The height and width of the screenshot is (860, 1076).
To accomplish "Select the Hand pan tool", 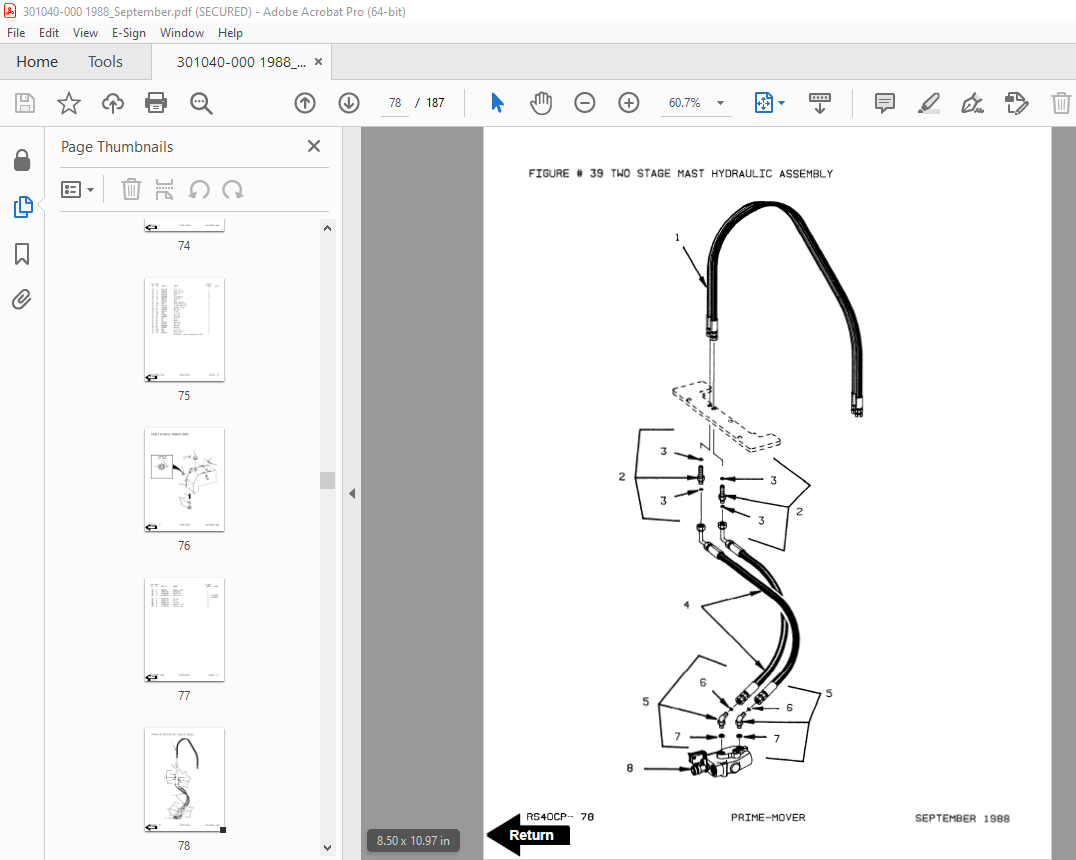I will [x=541, y=103].
